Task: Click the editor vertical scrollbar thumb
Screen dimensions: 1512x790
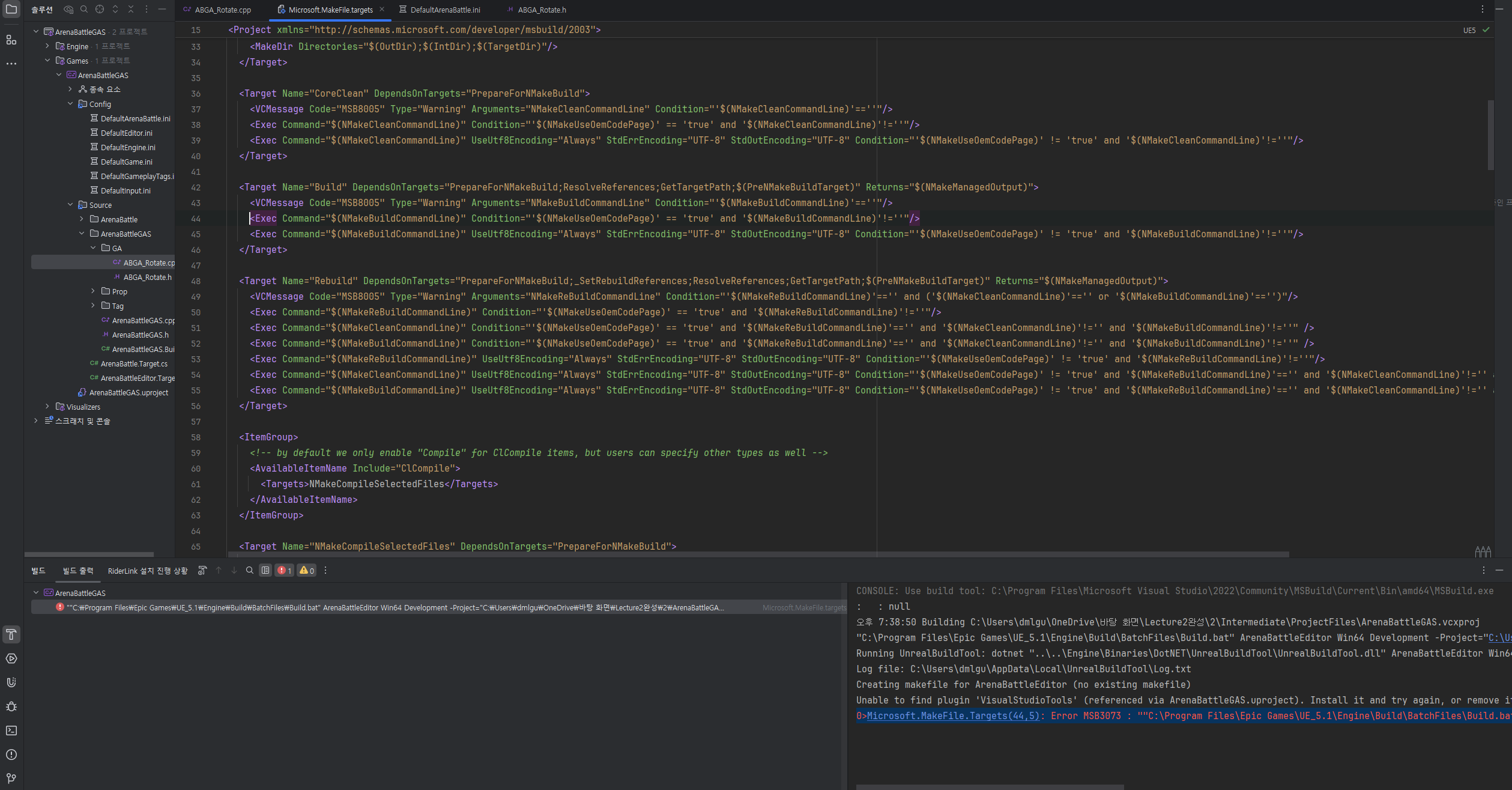Action: tap(1491, 135)
